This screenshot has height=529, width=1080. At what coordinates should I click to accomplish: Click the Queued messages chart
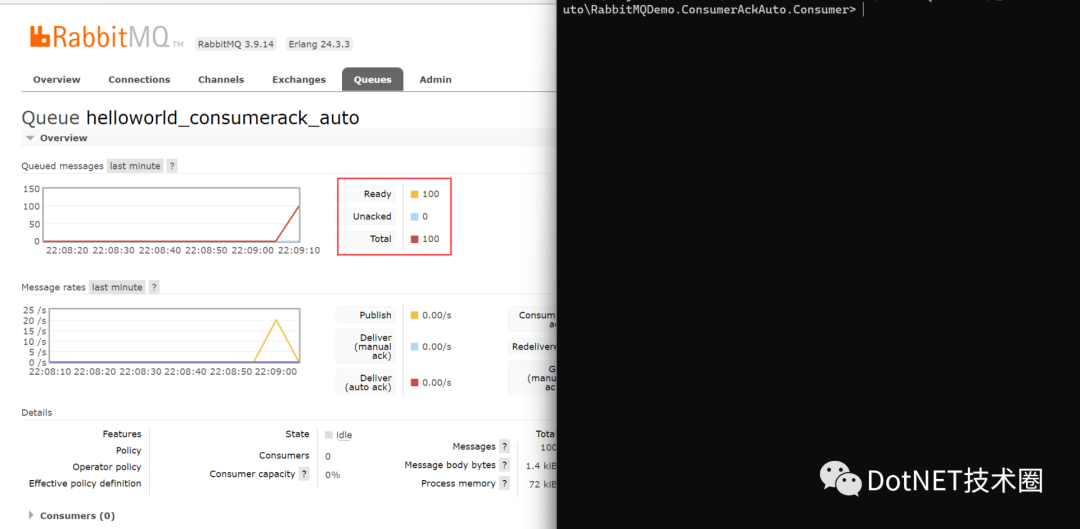pos(171,214)
